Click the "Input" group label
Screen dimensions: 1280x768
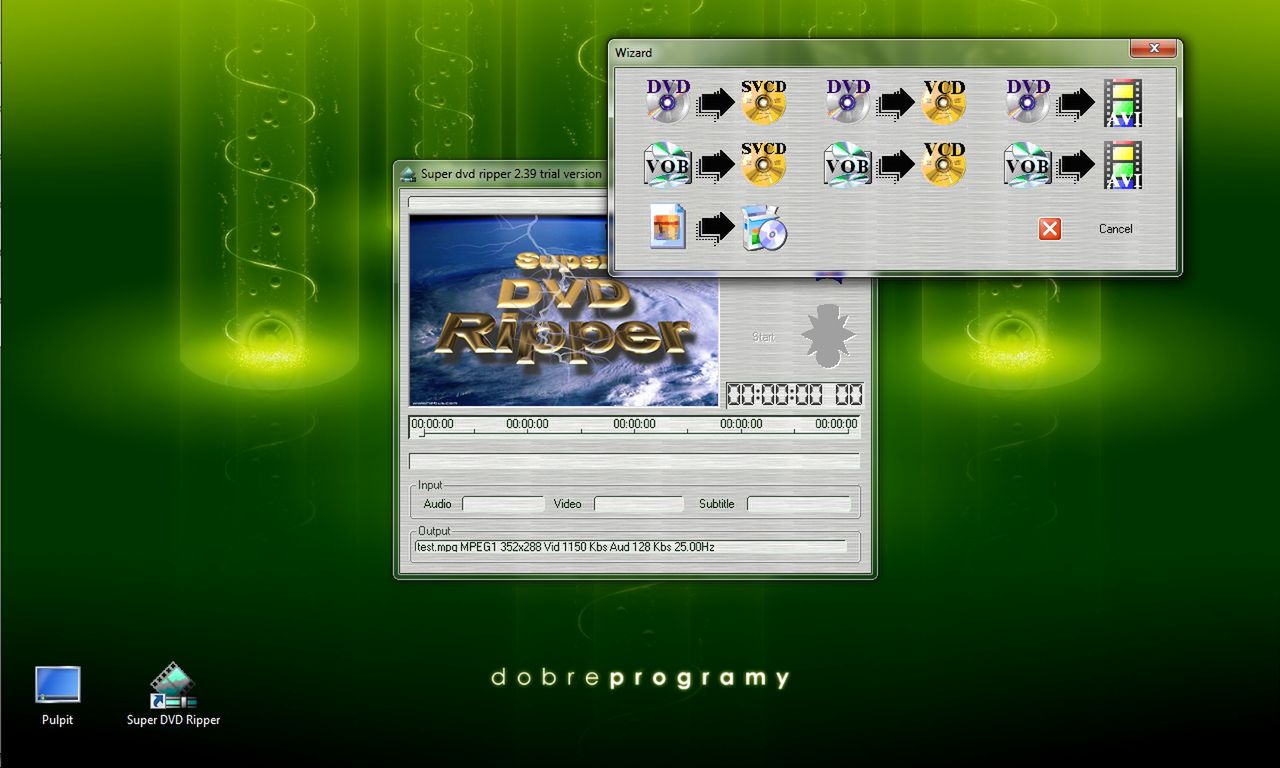[430, 485]
